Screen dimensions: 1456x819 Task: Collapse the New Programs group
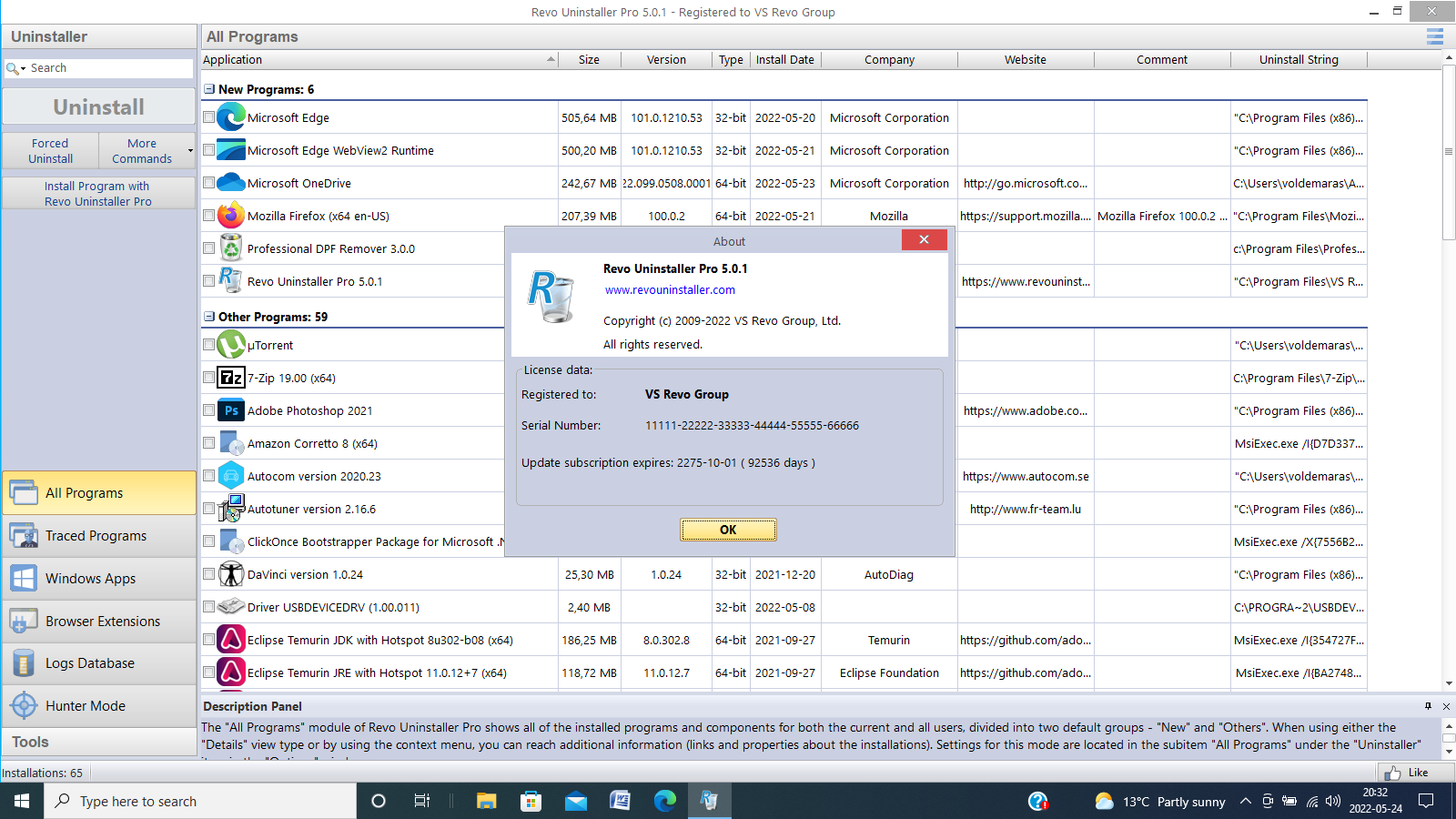click(209, 89)
